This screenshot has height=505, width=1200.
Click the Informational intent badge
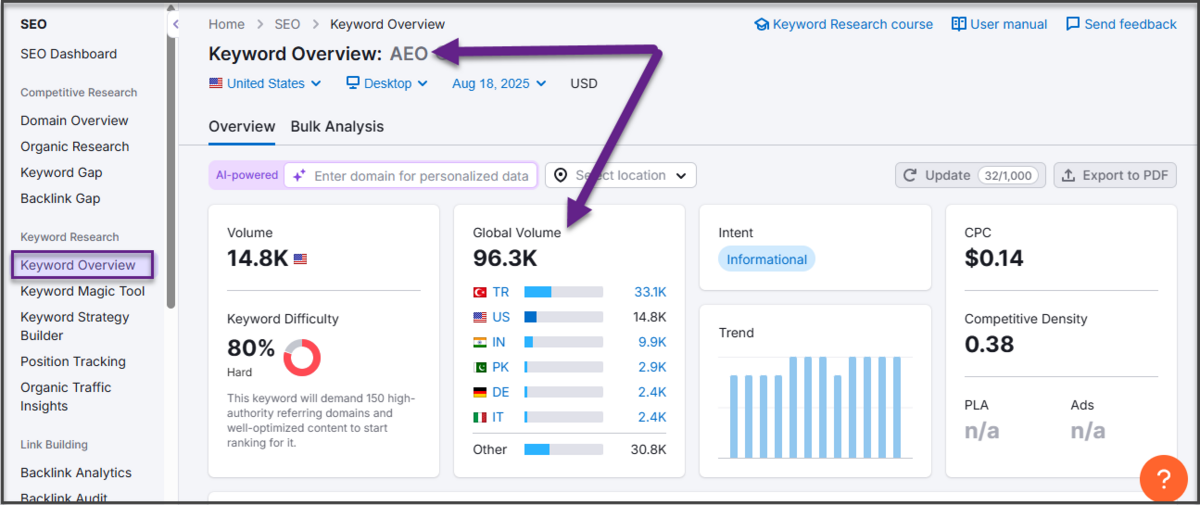[767, 259]
